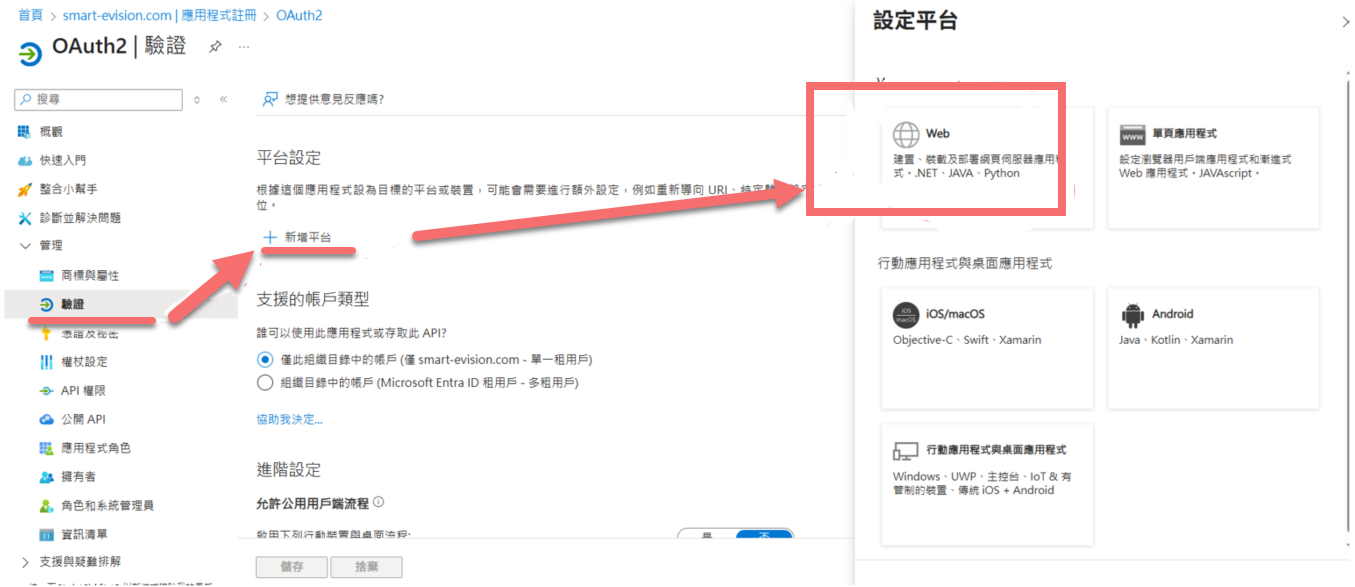The height and width of the screenshot is (587, 1355).
Task: Click the info icon next to 允許公用用戶端流程
Action: (379, 502)
